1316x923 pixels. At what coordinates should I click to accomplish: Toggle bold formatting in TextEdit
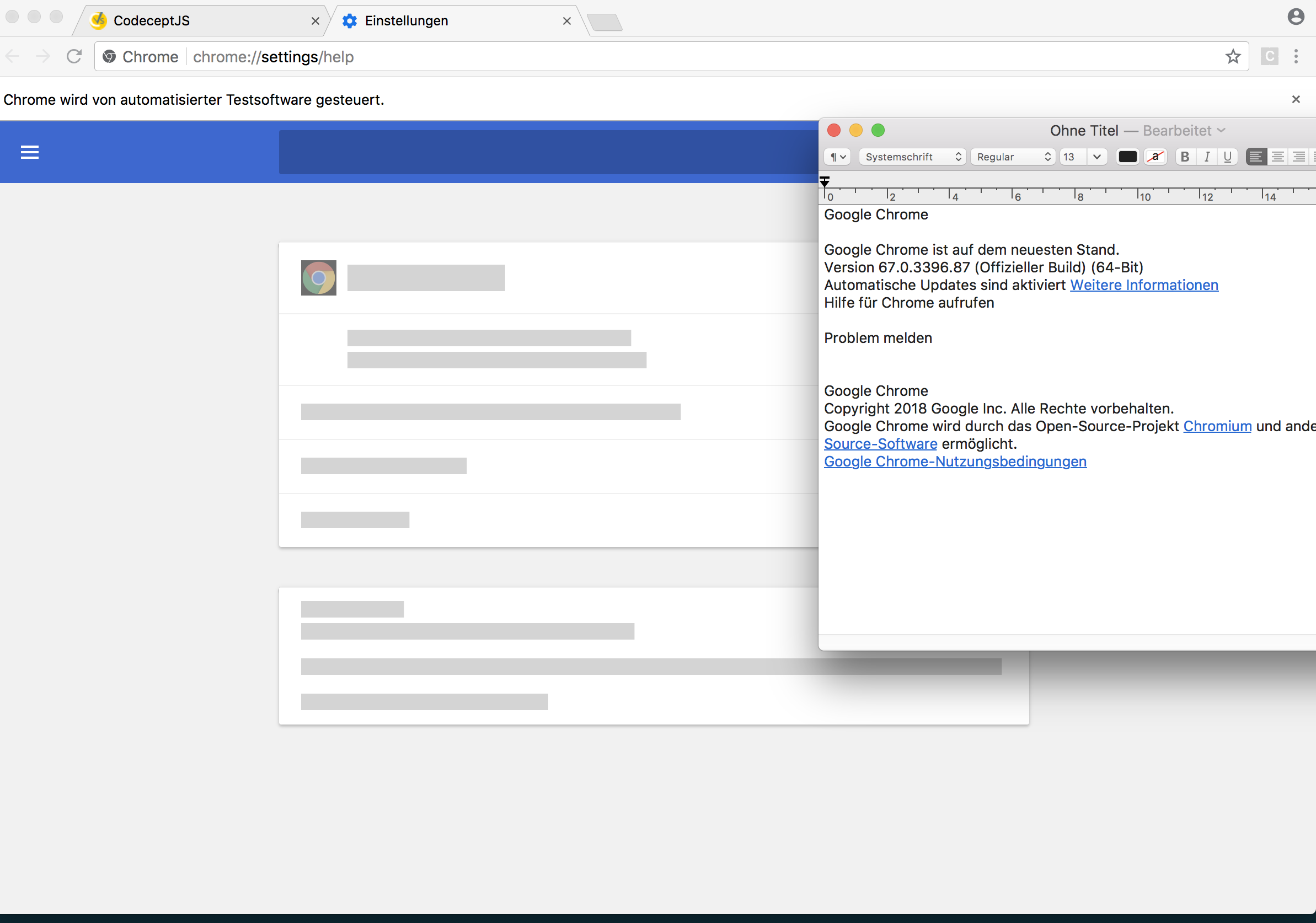(x=1185, y=157)
